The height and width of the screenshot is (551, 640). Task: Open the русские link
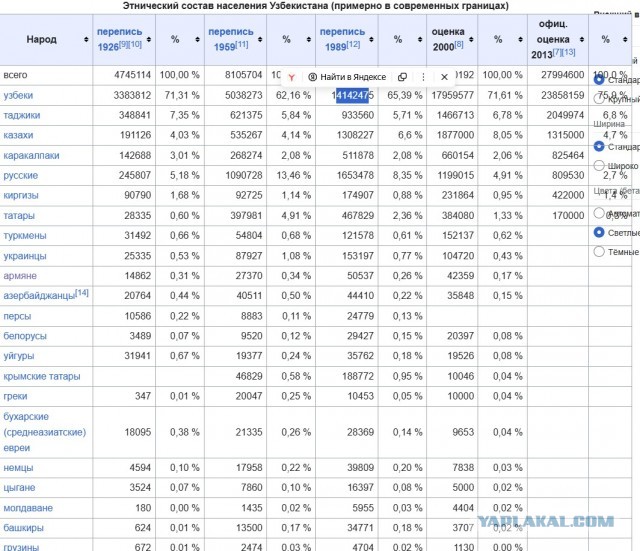click(20, 176)
